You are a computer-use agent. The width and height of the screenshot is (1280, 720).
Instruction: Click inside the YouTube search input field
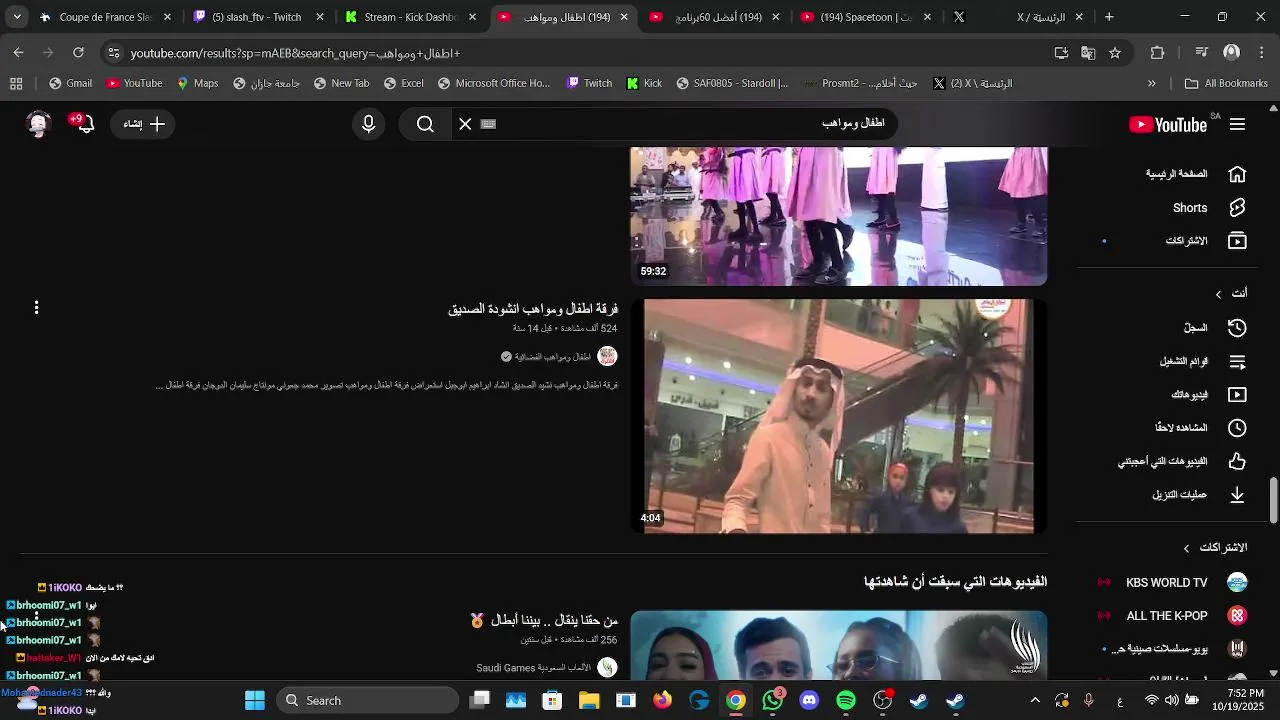click(690, 124)
